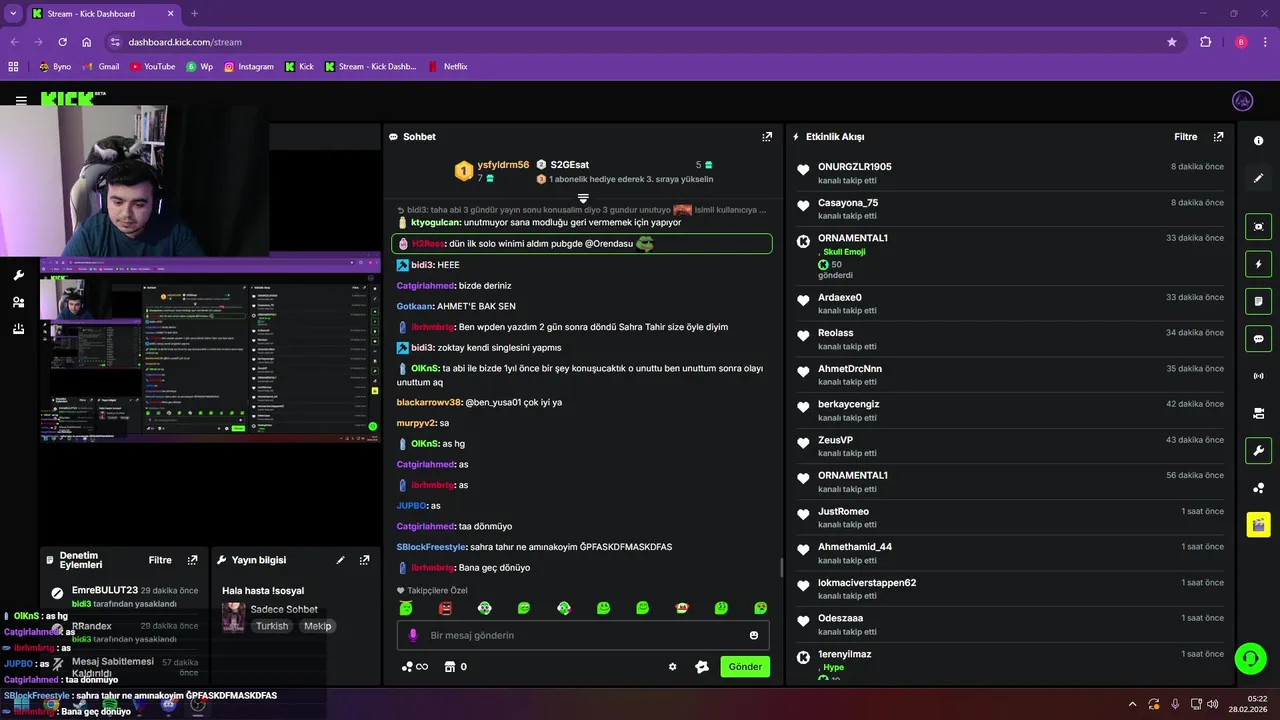Image resolution: width=1280 pixels, height=720 pixels.
Task: Open YouTube bookmark in bookmarks bar
Action: [x=152, y=67]
